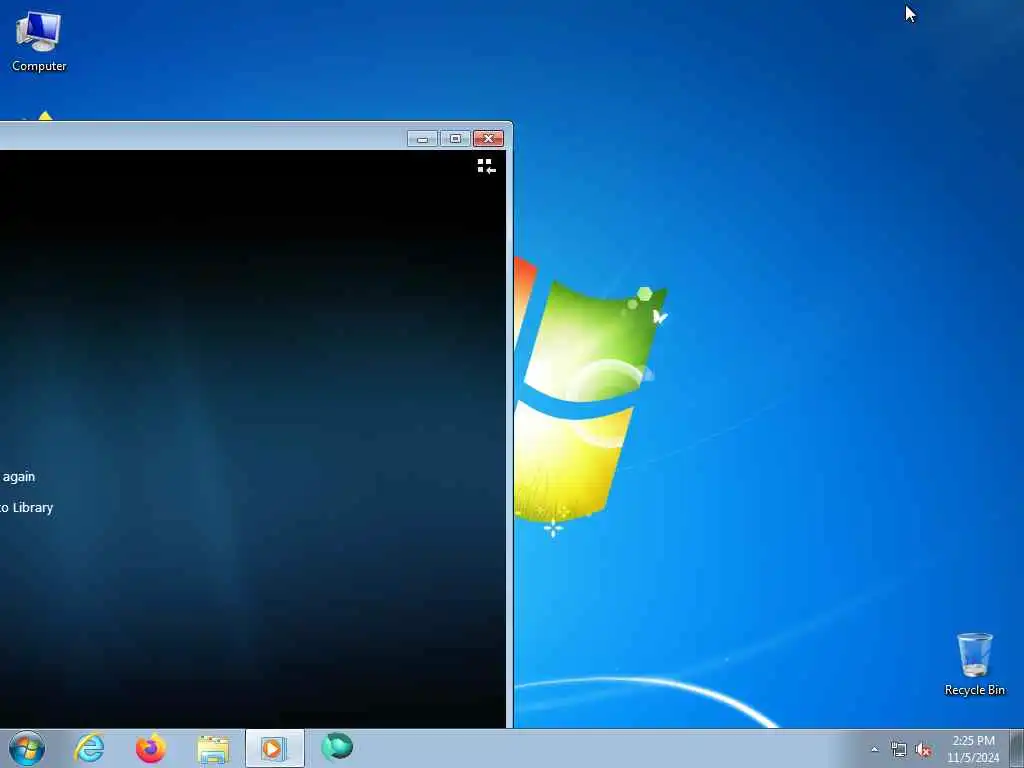The height and width of the screenshot is (768, 1024).
Task: Click the partly visible 'again' link
Action: (x=18, y=477)
